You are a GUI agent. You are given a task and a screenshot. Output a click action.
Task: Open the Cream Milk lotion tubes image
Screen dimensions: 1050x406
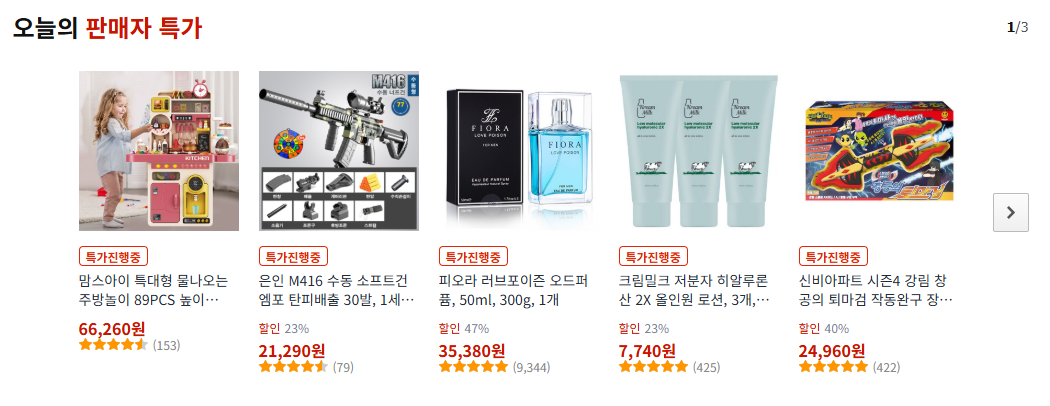point(698,151)
